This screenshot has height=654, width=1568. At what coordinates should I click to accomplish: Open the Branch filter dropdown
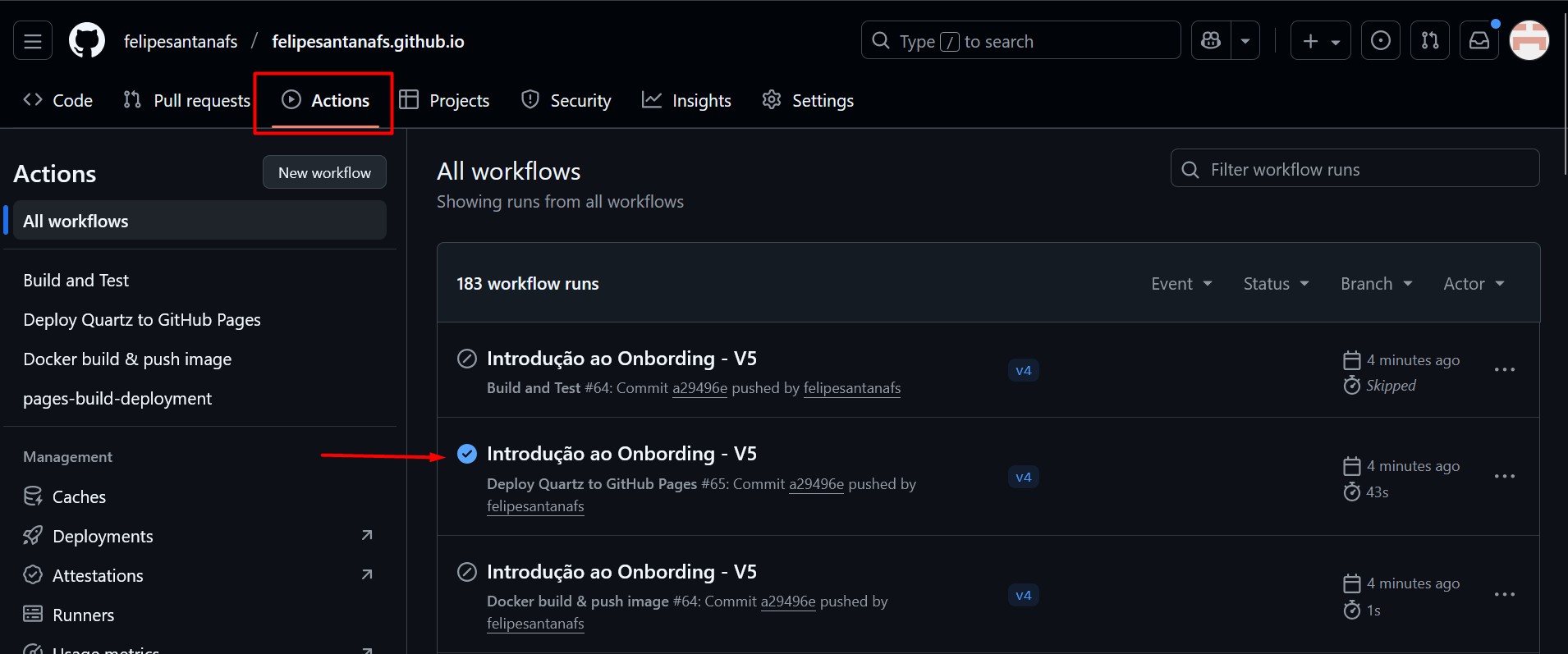click(1376, 284)
